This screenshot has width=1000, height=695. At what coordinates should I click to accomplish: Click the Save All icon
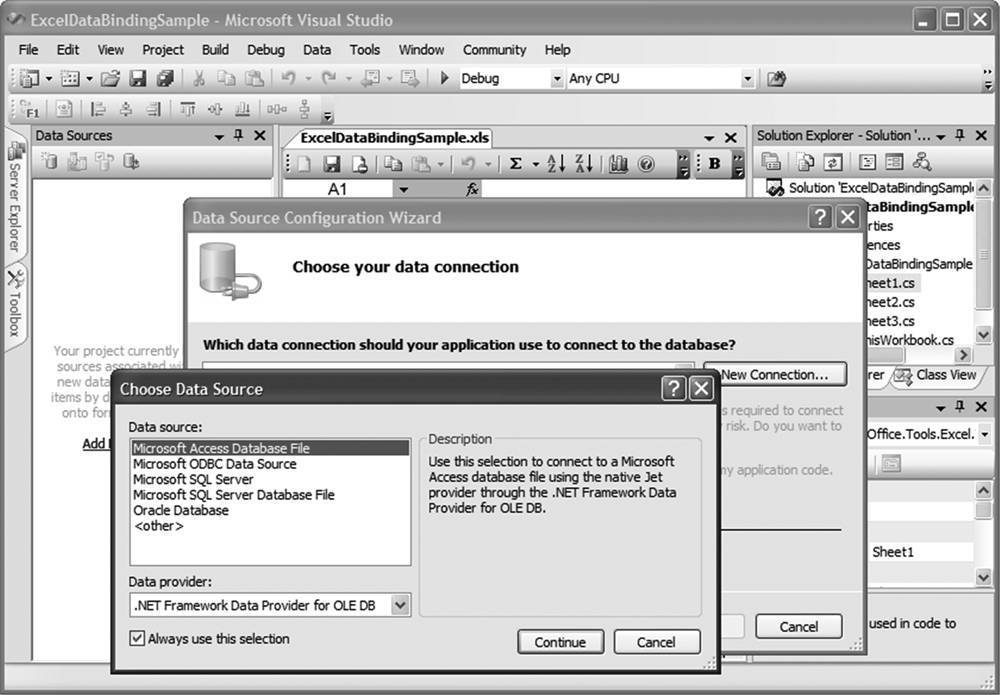pyautogui.click(x=165, y=78)
